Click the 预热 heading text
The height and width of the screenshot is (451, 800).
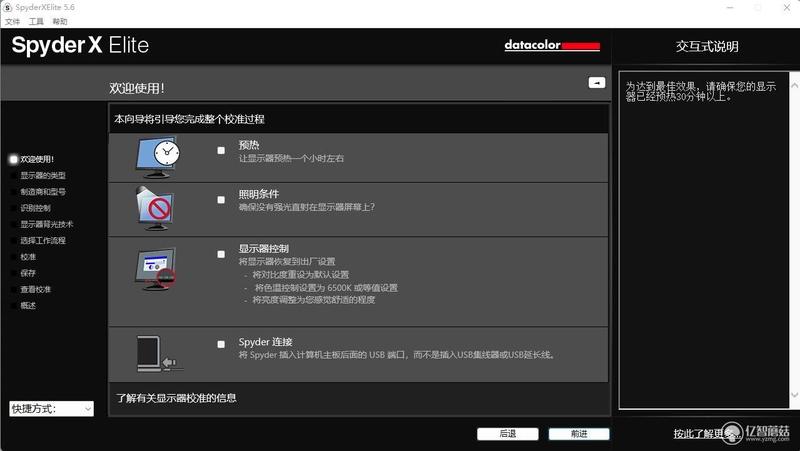coord(249,145)
